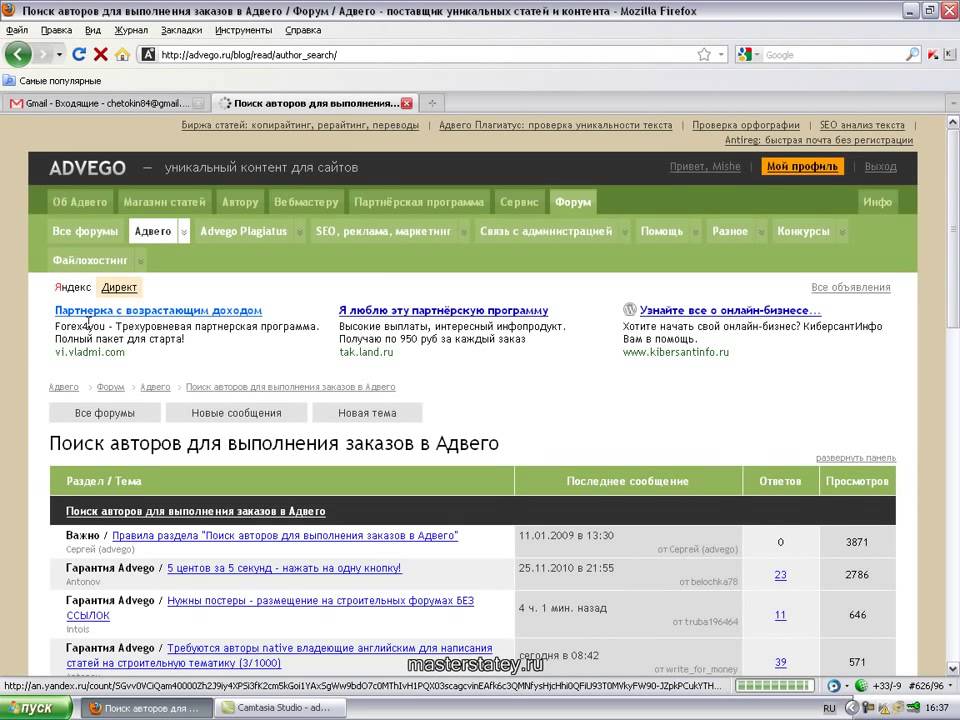Open the Автору site tab
Image resolution: width=960 pixels, height=720 pixels.
[240, 202]
